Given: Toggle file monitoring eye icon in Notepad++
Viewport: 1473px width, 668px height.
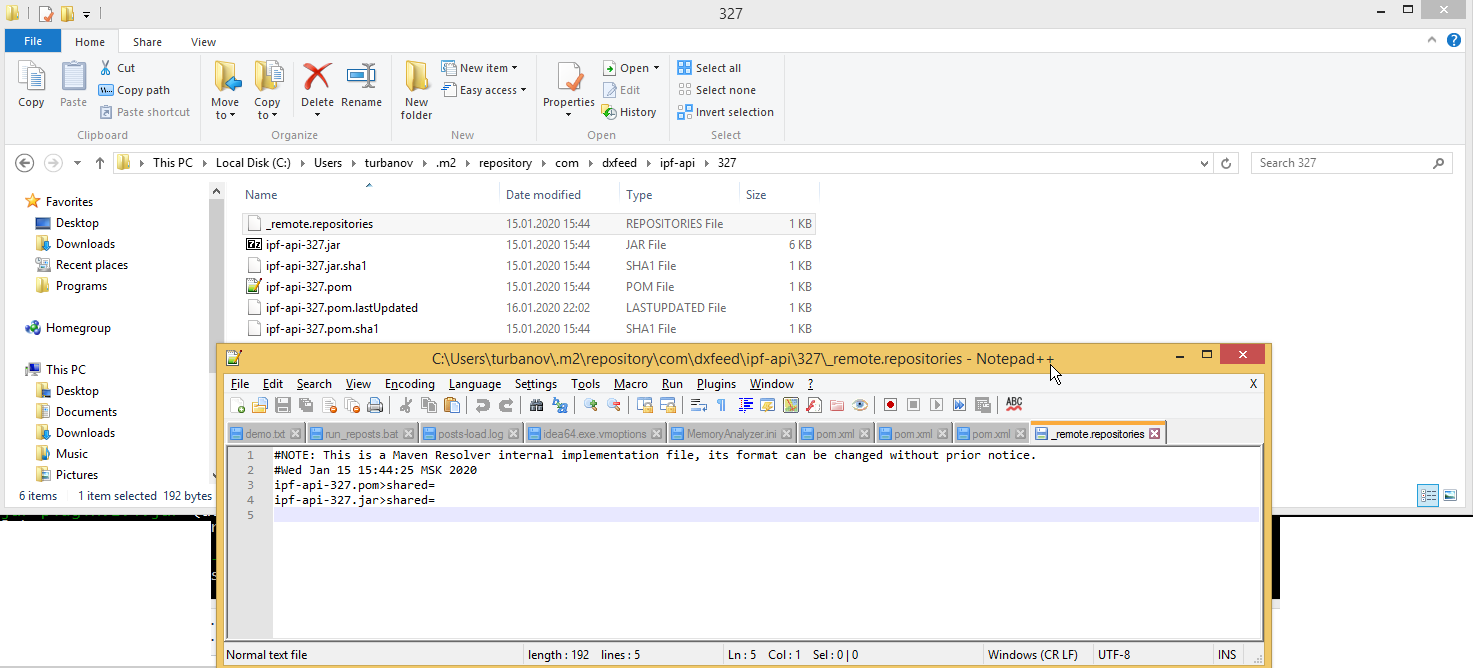Looking at the screenshot, I should (x=860, y=405).
